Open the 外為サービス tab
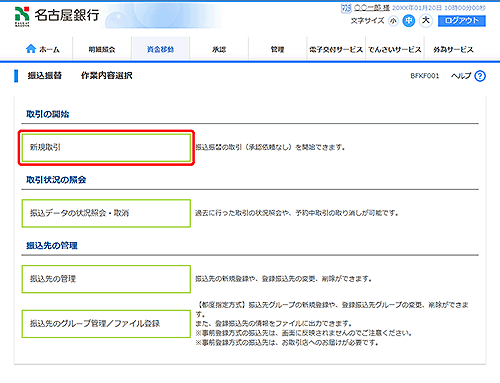500x383 pixels. 453,49
